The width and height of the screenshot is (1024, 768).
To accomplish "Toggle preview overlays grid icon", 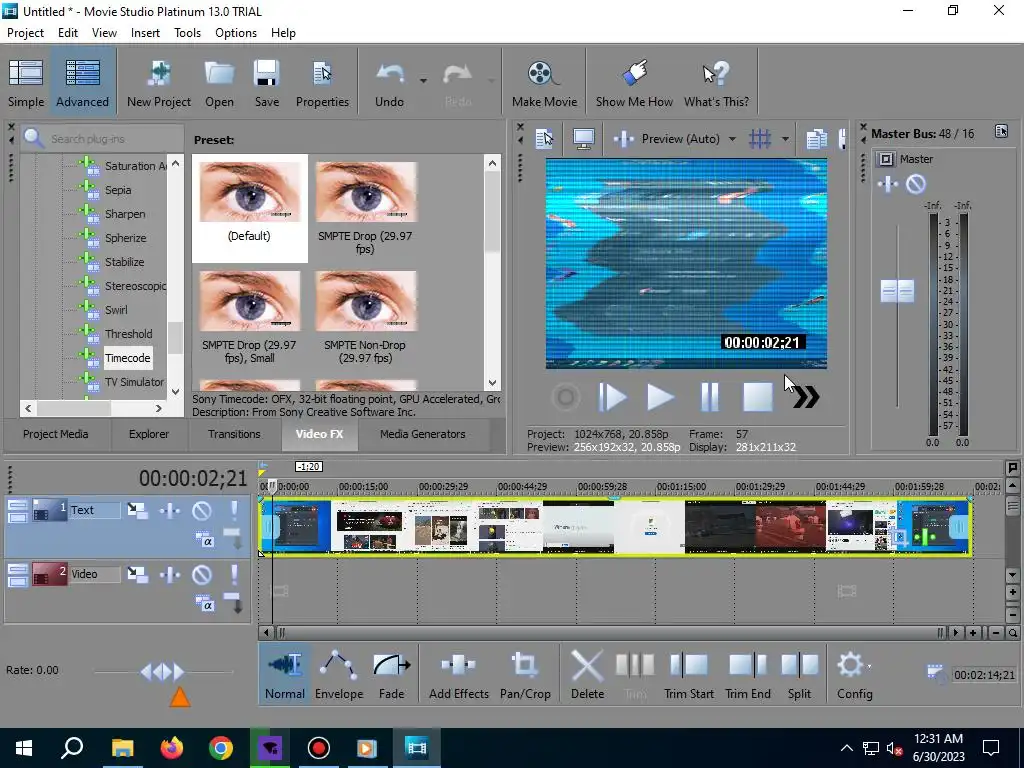I will tap(760, 138).
